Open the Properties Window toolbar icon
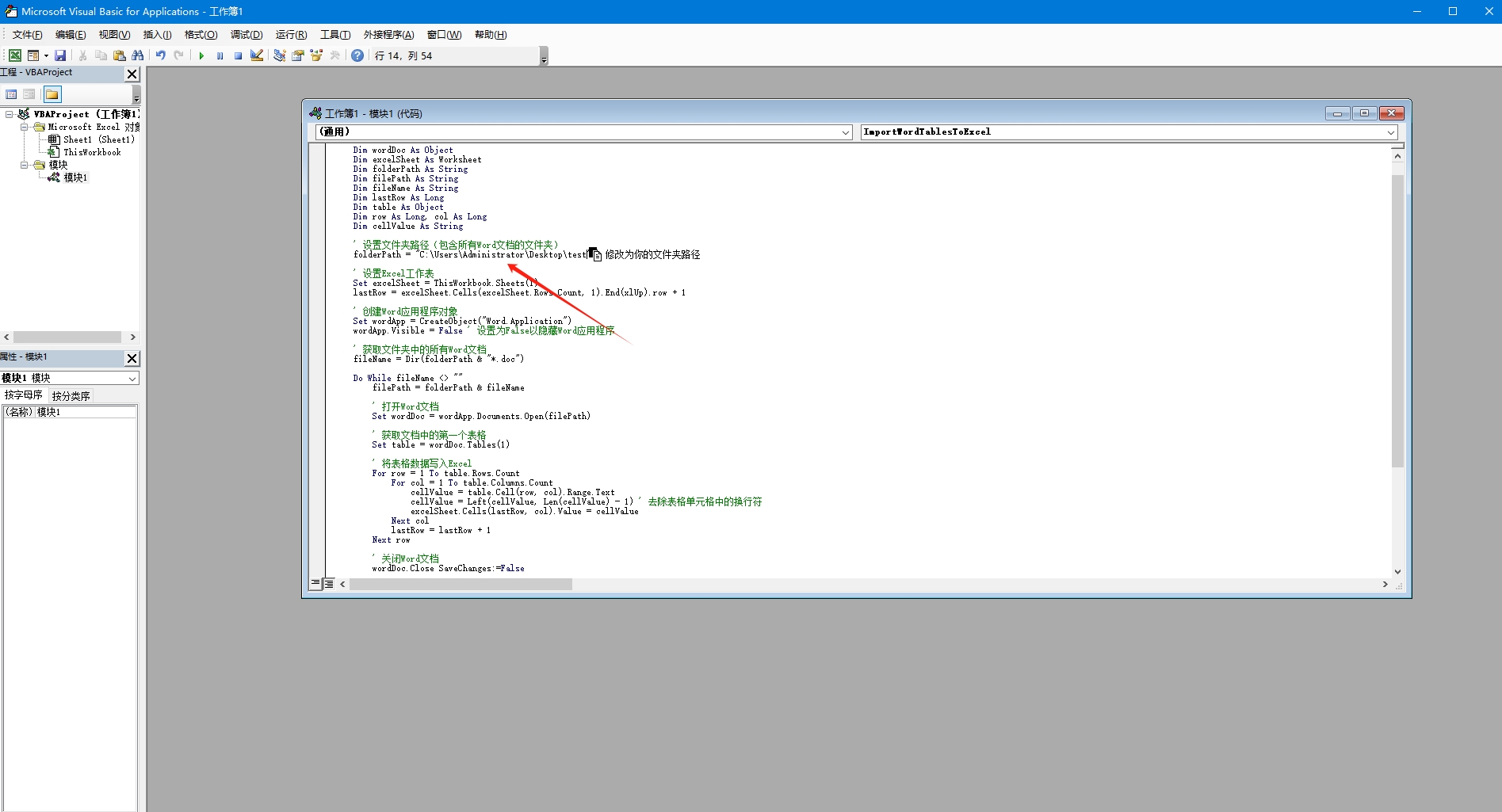This screenshot has width=1502, height=812. coord(298,55)
